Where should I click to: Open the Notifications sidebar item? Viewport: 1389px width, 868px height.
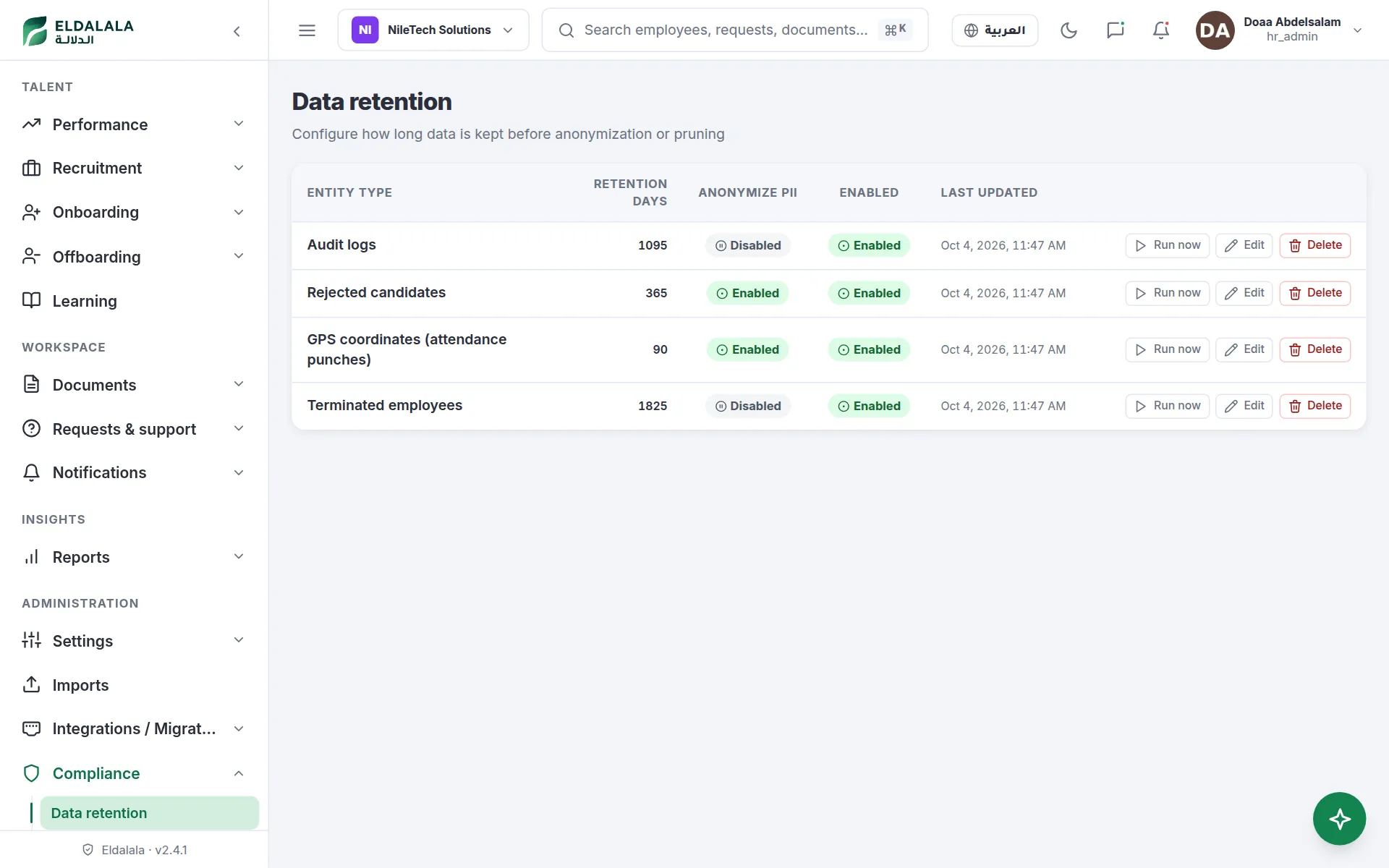coord(134,472)
